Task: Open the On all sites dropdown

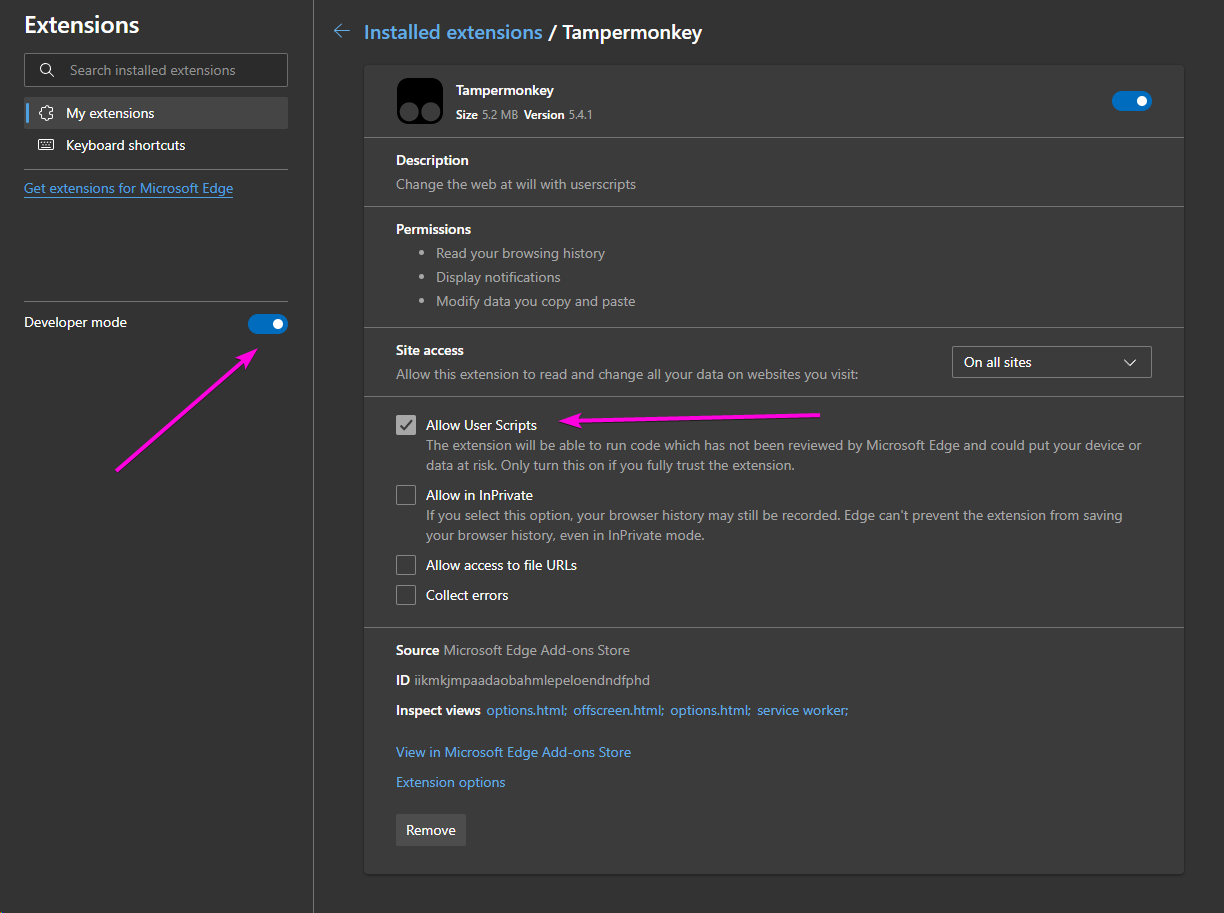Action: 1052,362
